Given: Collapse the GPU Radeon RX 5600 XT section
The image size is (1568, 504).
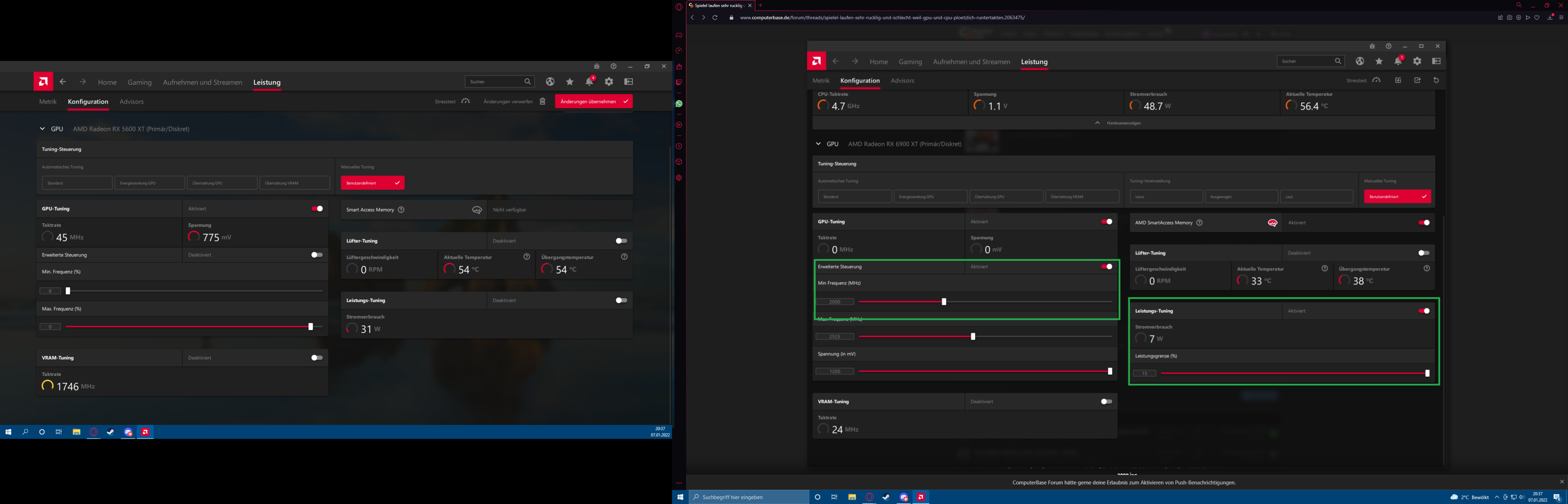Looking at the screenshot, I should pos(42,129).
